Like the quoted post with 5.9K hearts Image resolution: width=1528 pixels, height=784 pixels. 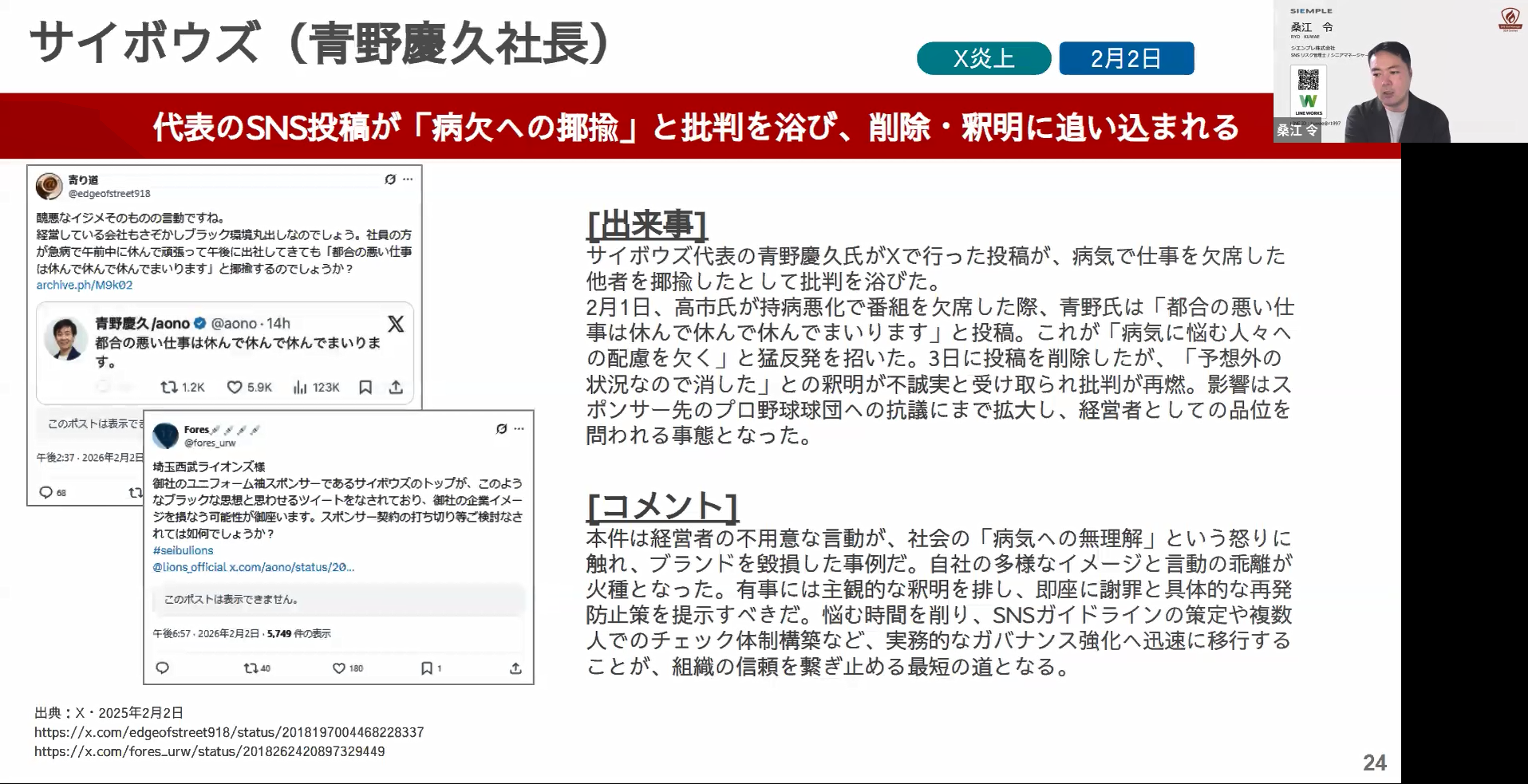(235, 388)
